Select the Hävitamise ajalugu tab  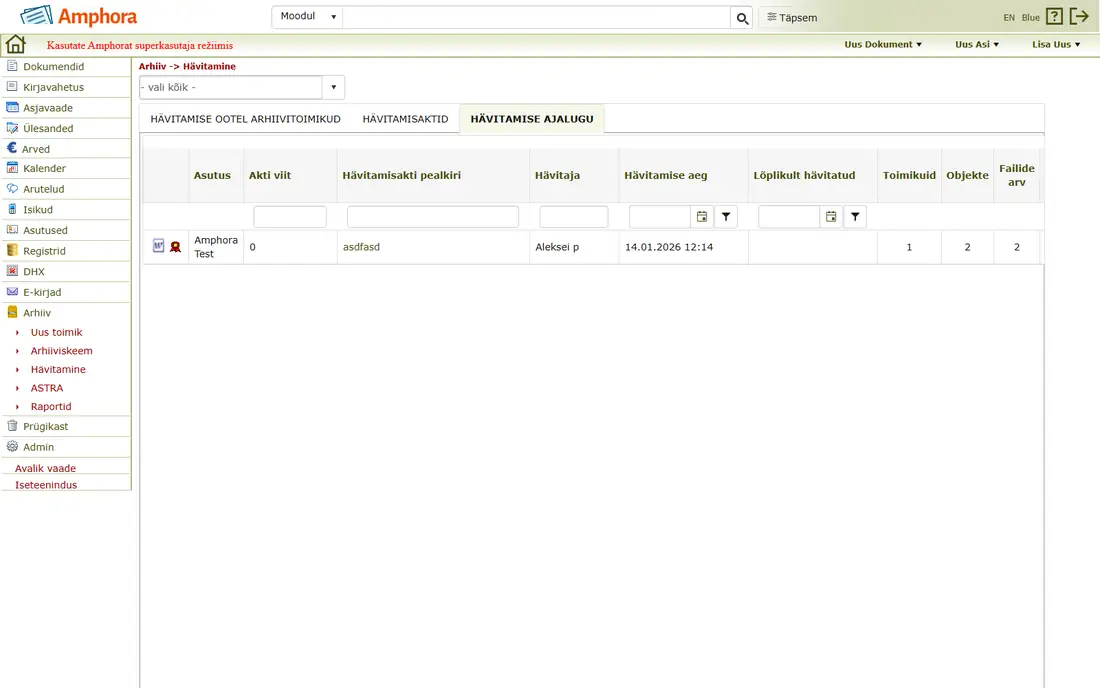532,119
